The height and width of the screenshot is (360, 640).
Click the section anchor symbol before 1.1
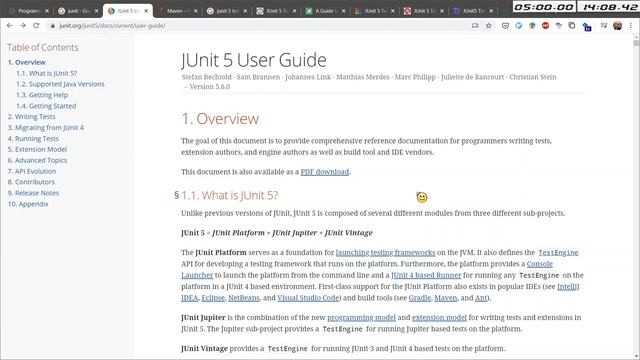176,195
